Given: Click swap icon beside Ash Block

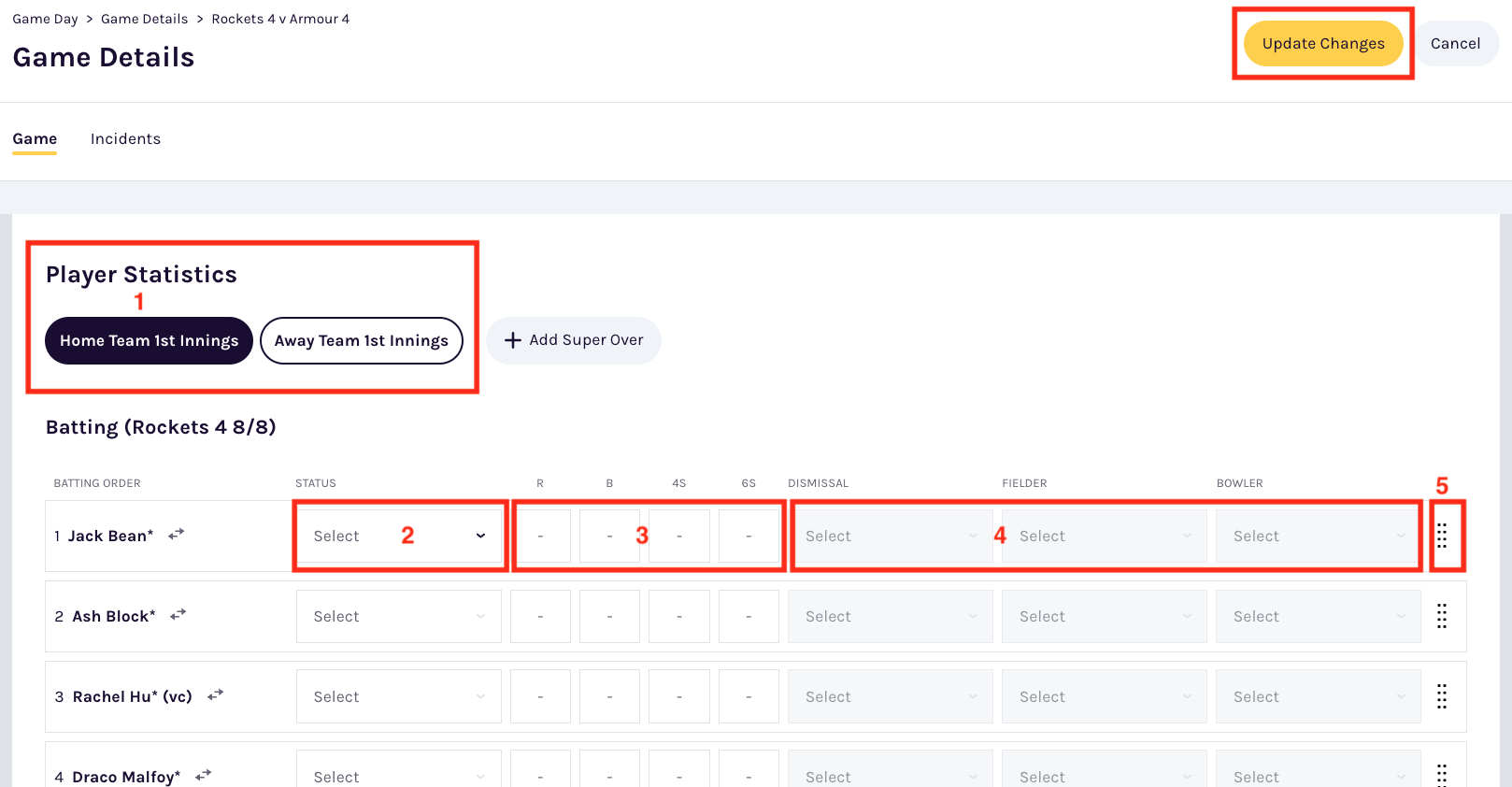Looking at the screenshot, I should pyautogui.click(x=178, y=615).
